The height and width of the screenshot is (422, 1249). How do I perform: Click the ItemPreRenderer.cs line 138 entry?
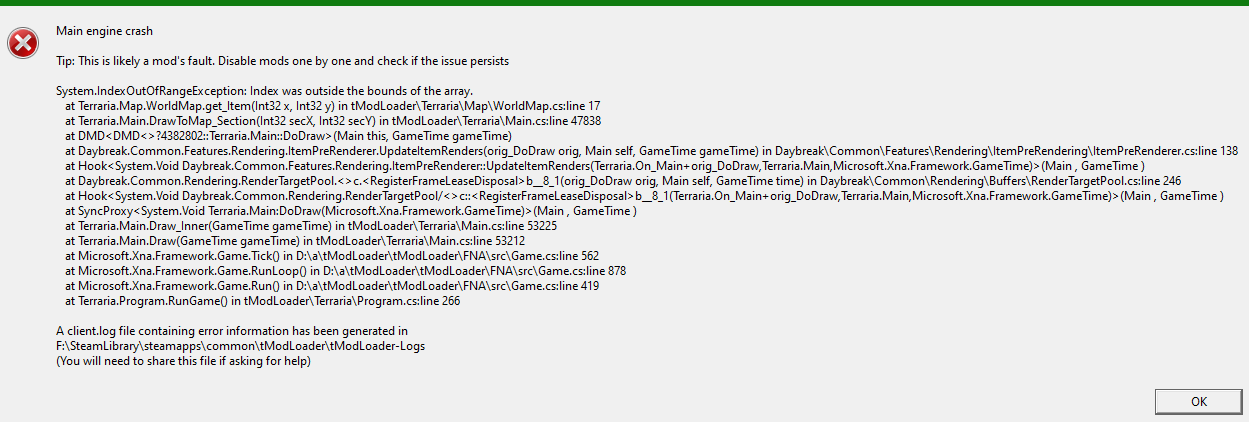click(x=651, y=151)
